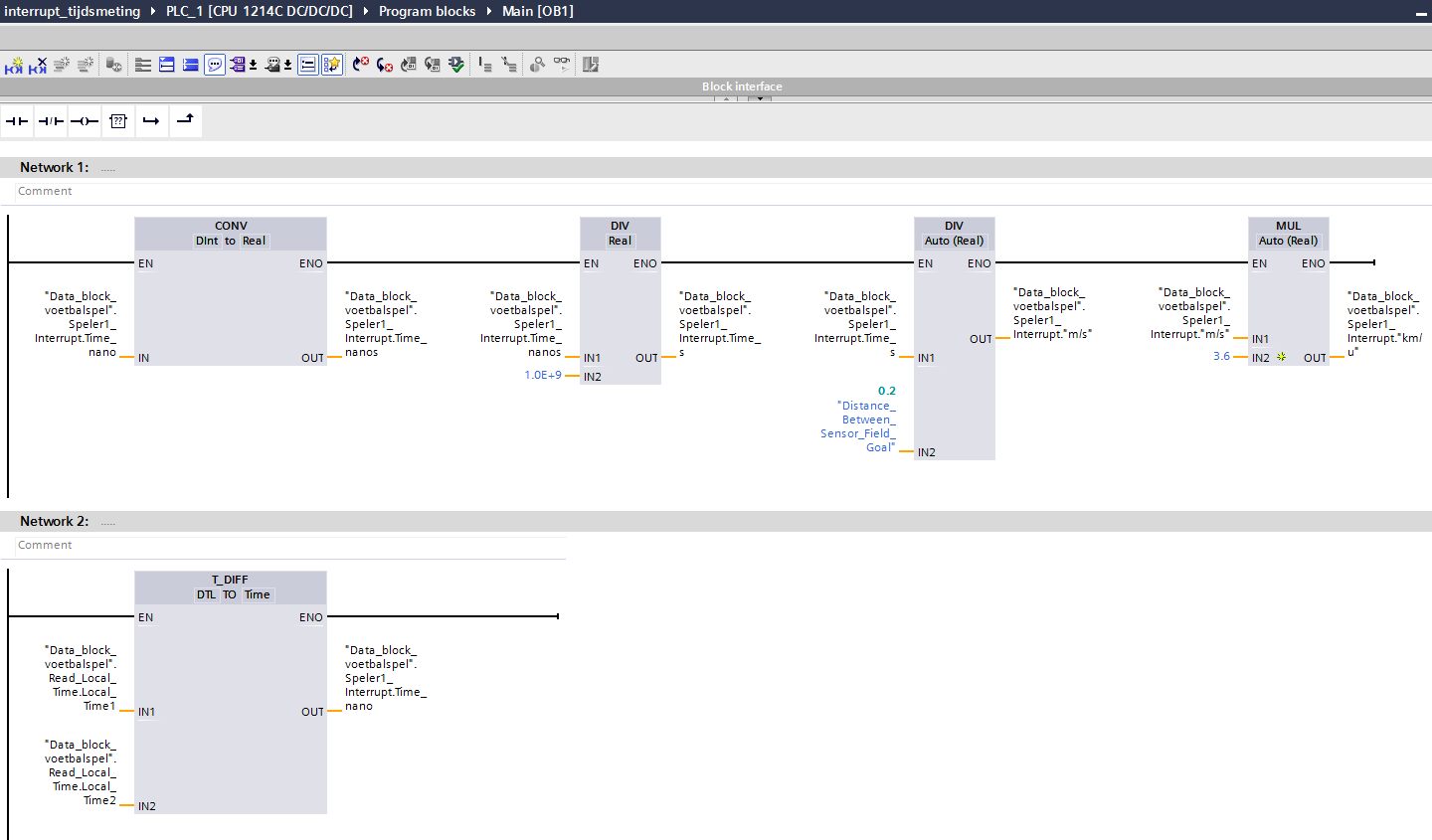
Task: Select interrupt_tijdsmeting in the breadcrumb
Action: click(73, 11)
